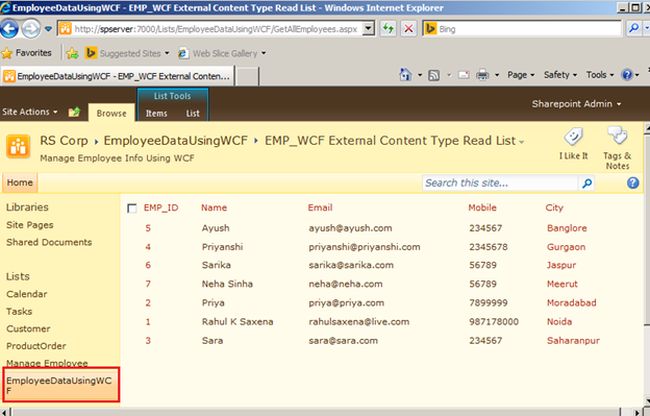Open the Lists heading link
650x416 pixels.
click(x=18, y=276)
